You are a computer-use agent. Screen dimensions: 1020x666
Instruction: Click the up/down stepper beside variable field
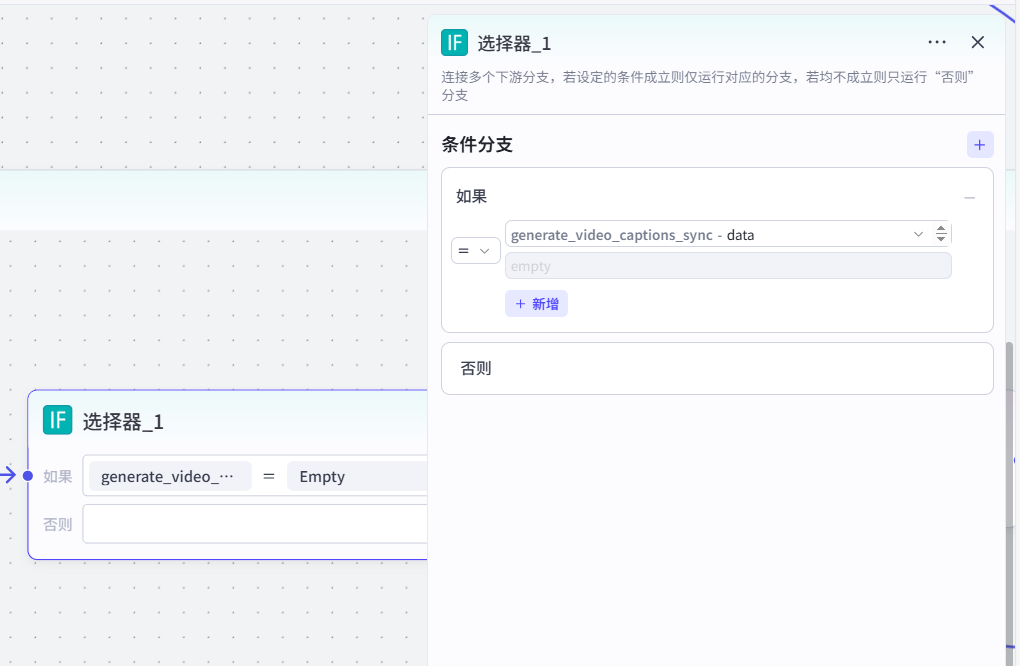(x=941, y=234)
